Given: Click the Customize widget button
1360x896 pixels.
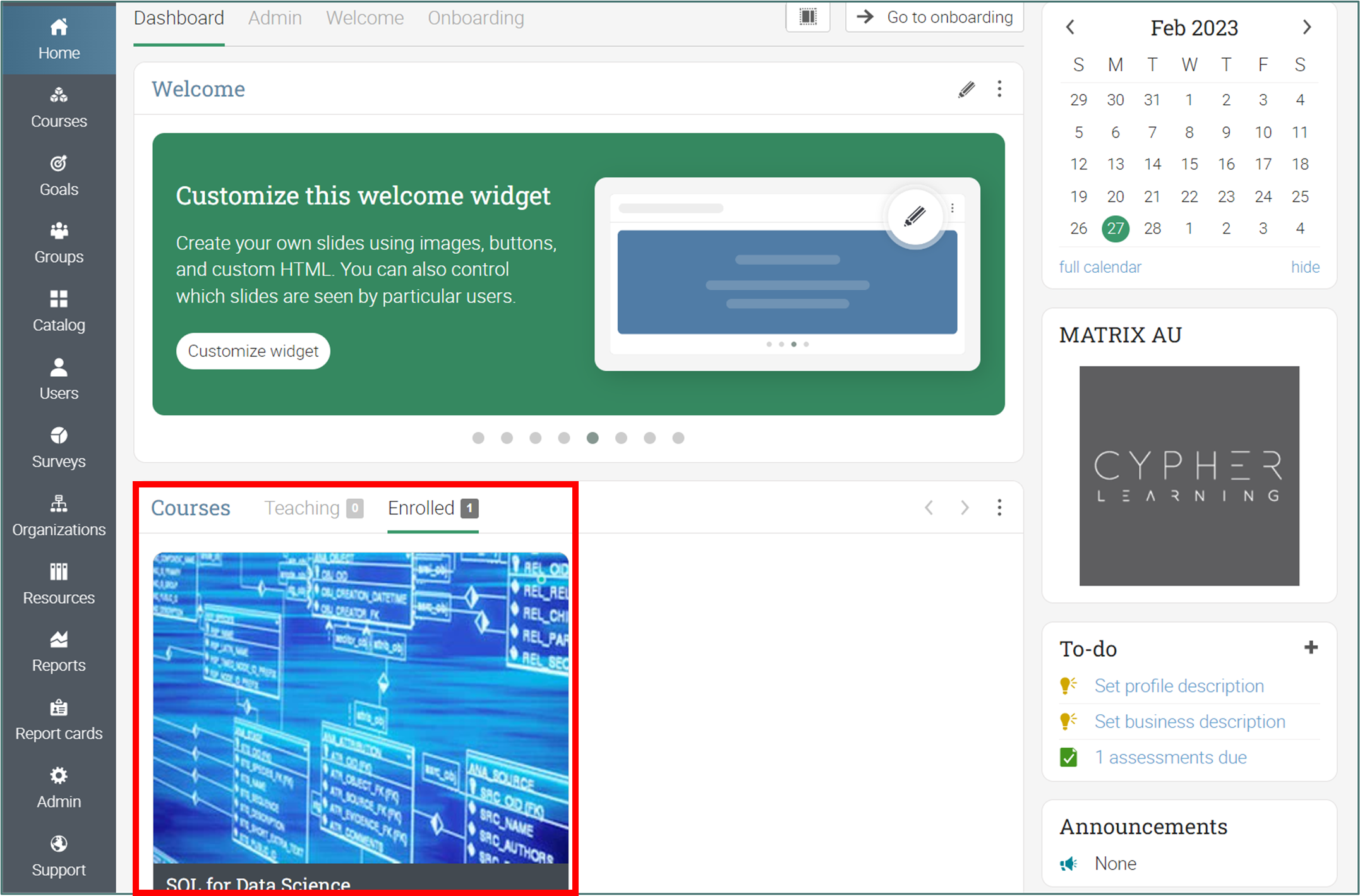Looking at the screenshot, I should pos(253,351).
